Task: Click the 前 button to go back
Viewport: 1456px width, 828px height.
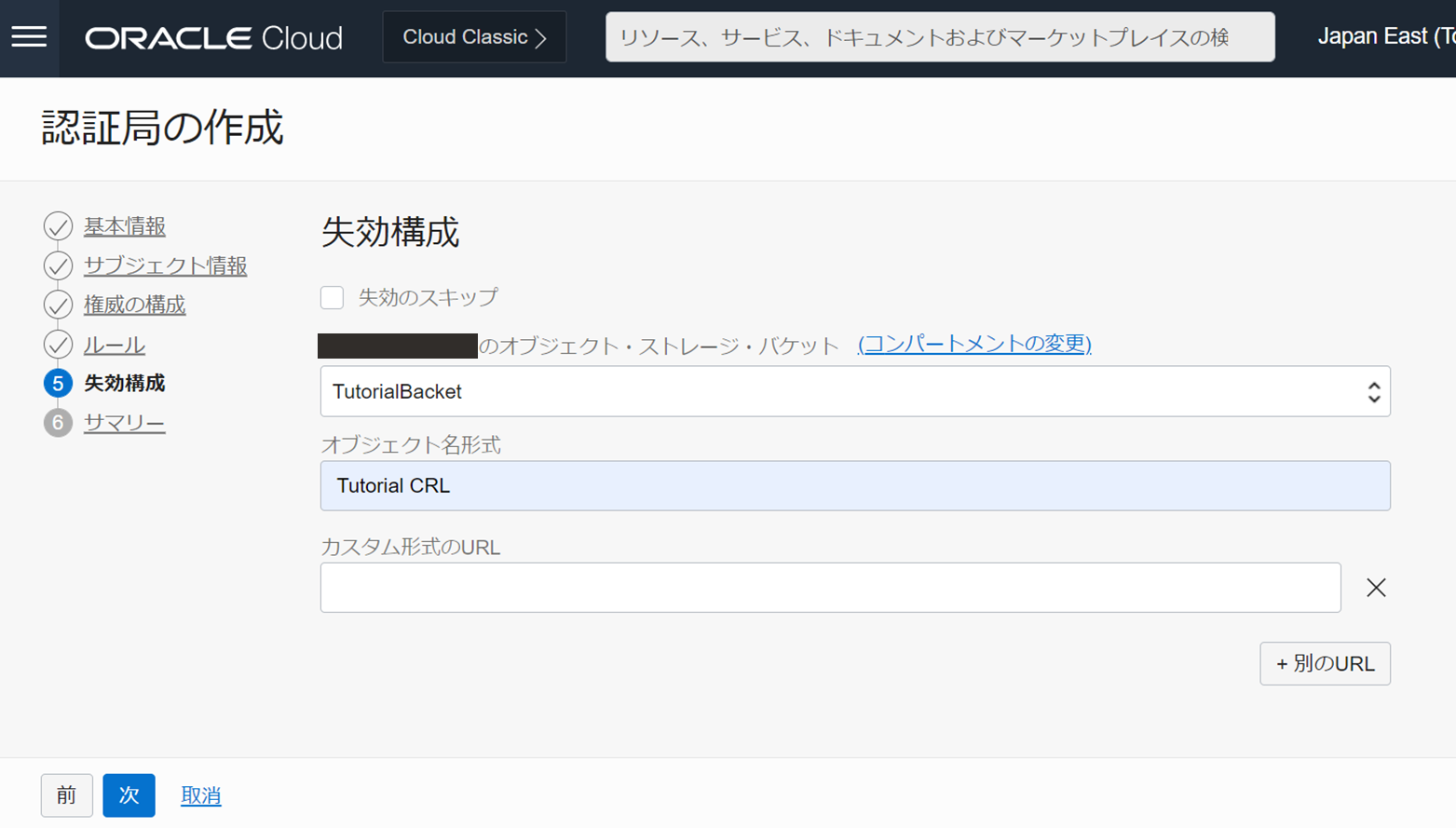Action: click(66, 795)
